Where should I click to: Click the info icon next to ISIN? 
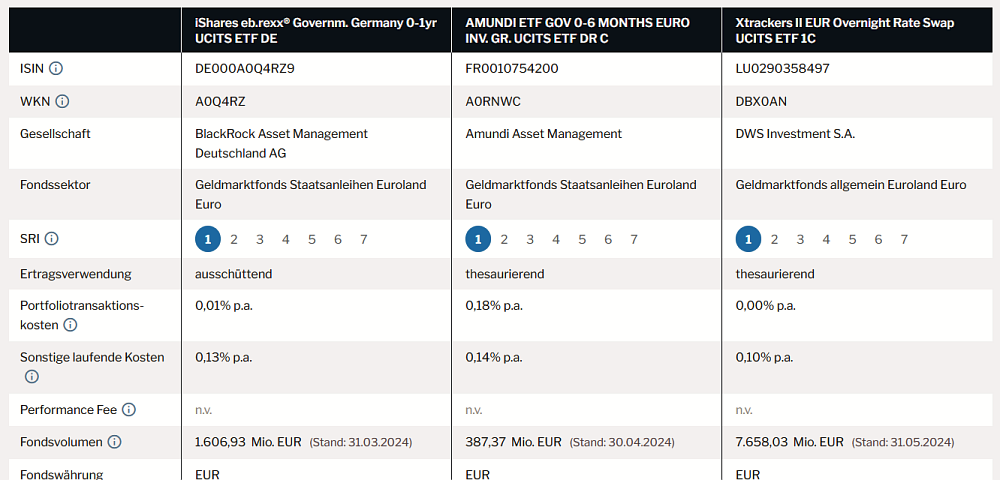56,69
